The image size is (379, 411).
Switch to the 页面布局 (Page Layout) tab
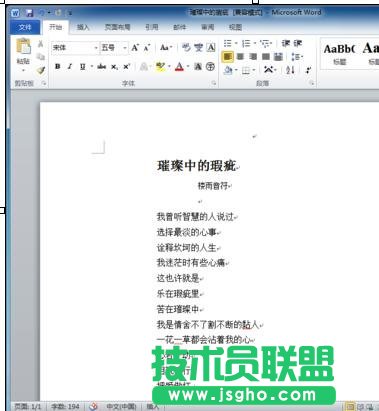point(117,27)
